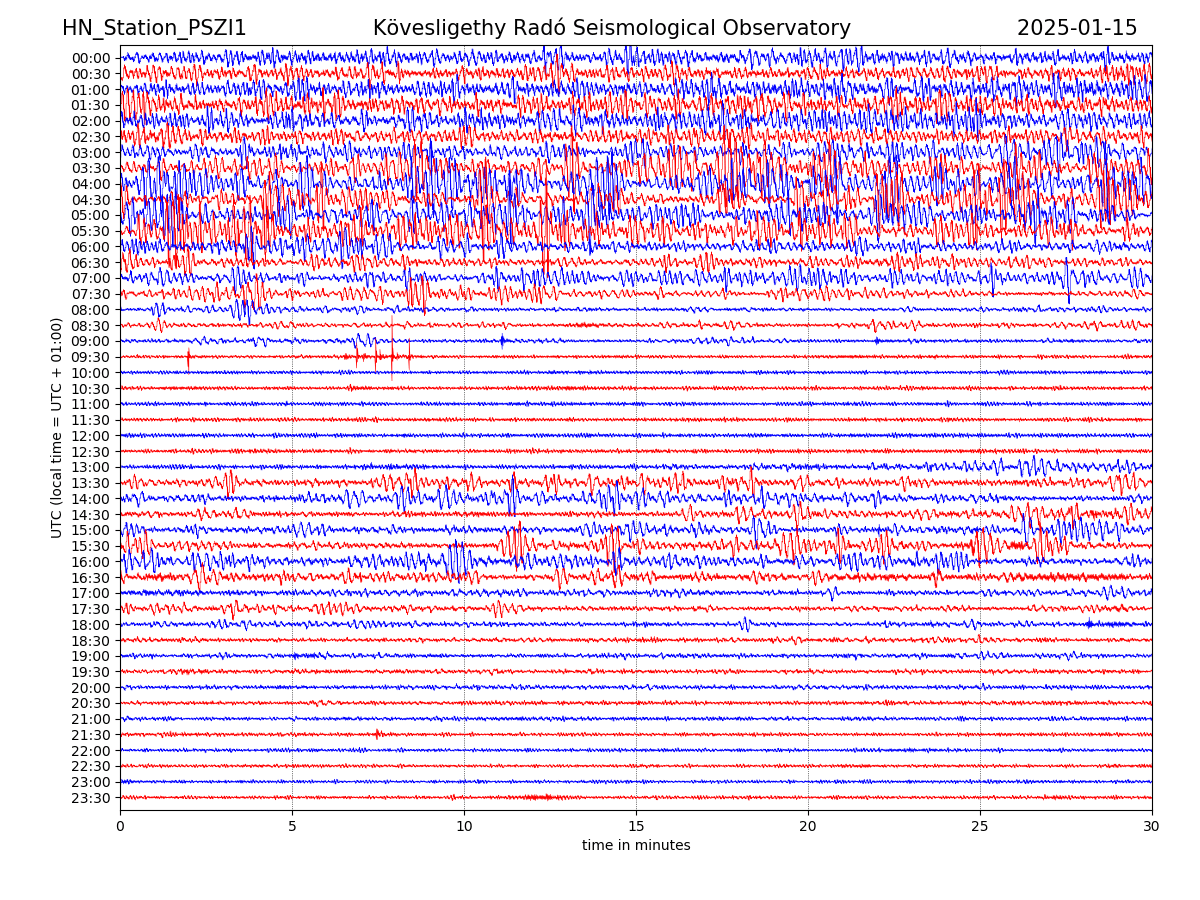Click the Kövesligethy Radó Seismological Observatory heading
The width and height of the screenshot is (1200, 900).
coord(611,29)
